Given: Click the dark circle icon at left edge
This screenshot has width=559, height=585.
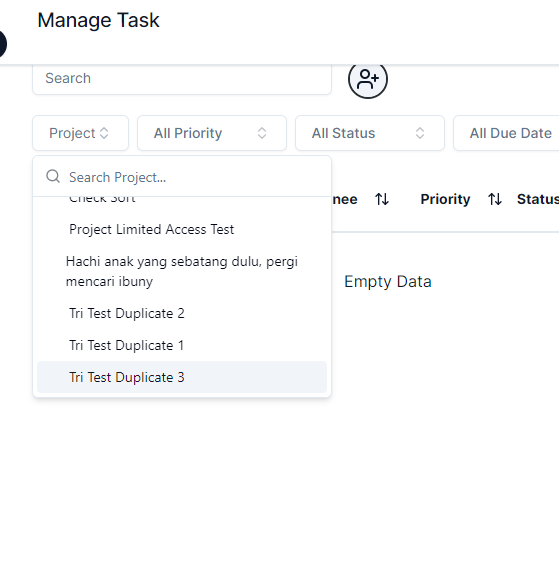Looking at the screenshot, I should (x=2, y=44).
